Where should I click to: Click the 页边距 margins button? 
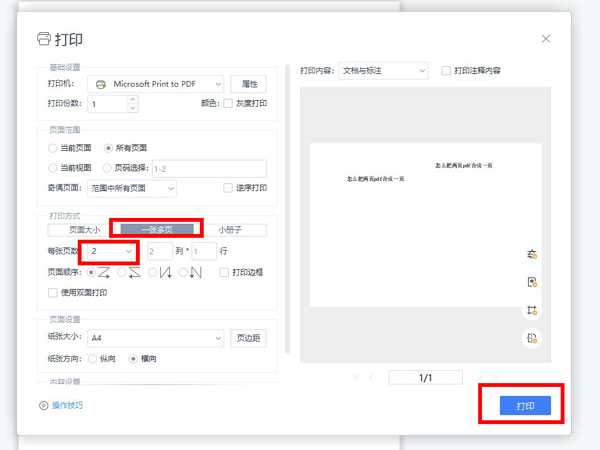coord(249,338)
